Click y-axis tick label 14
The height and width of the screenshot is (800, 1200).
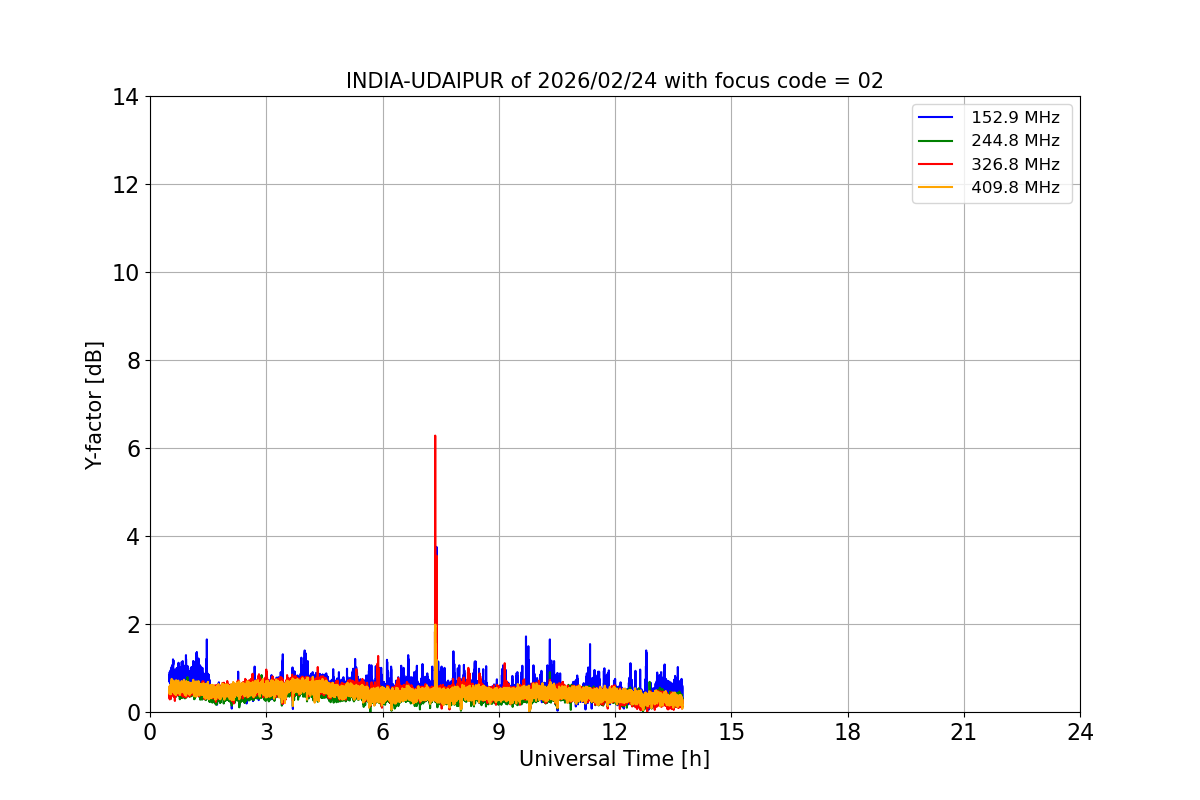tap(126, 97)
